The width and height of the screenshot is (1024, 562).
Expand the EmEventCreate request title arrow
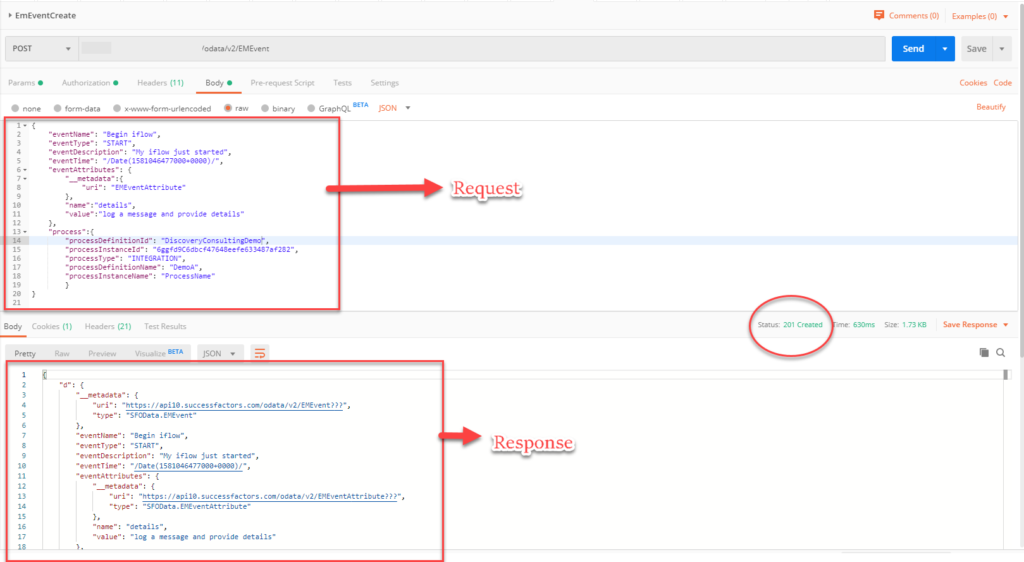point(10,15)
